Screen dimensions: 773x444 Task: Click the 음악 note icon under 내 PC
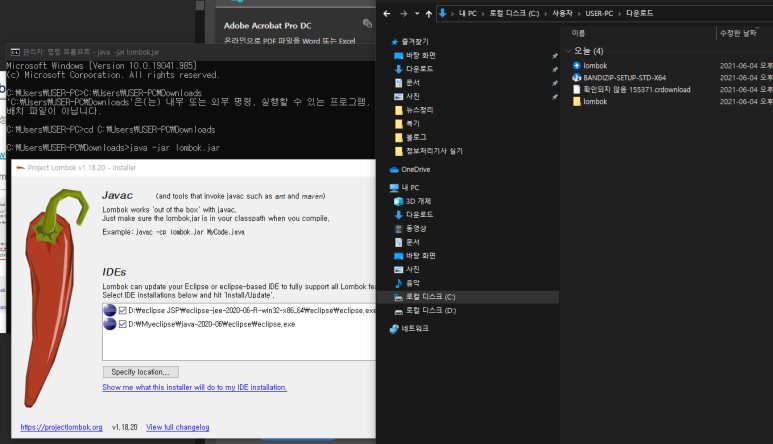[x=399, y=283]
